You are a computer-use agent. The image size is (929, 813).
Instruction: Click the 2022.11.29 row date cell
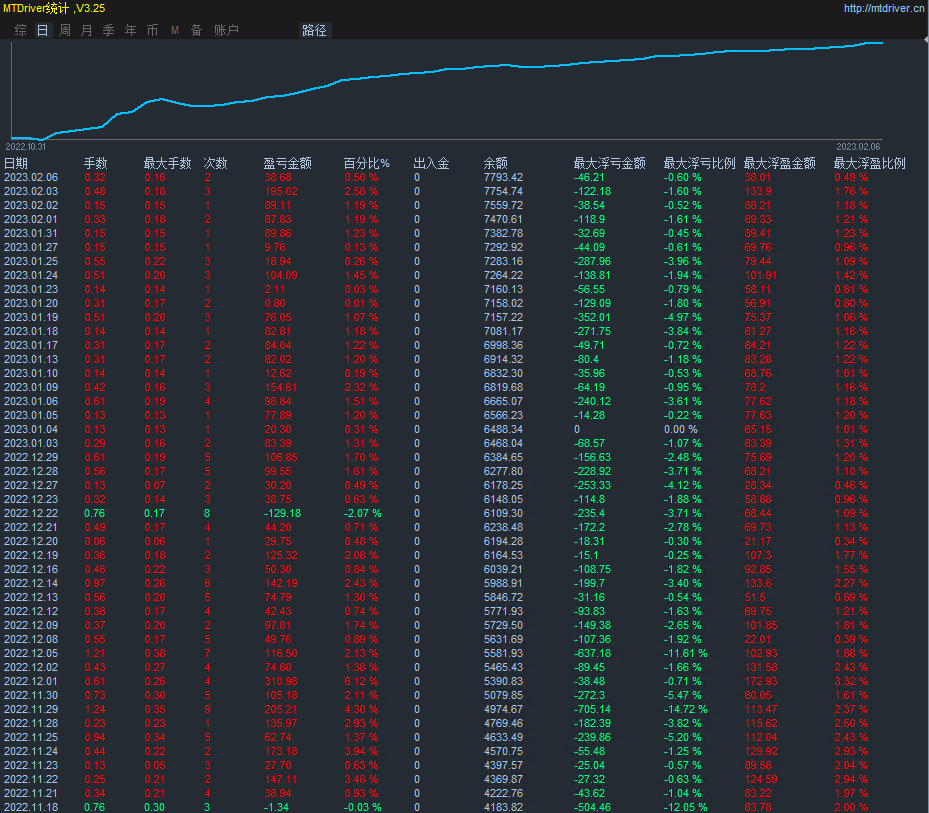pyautogui.click(x=30, y=709)
